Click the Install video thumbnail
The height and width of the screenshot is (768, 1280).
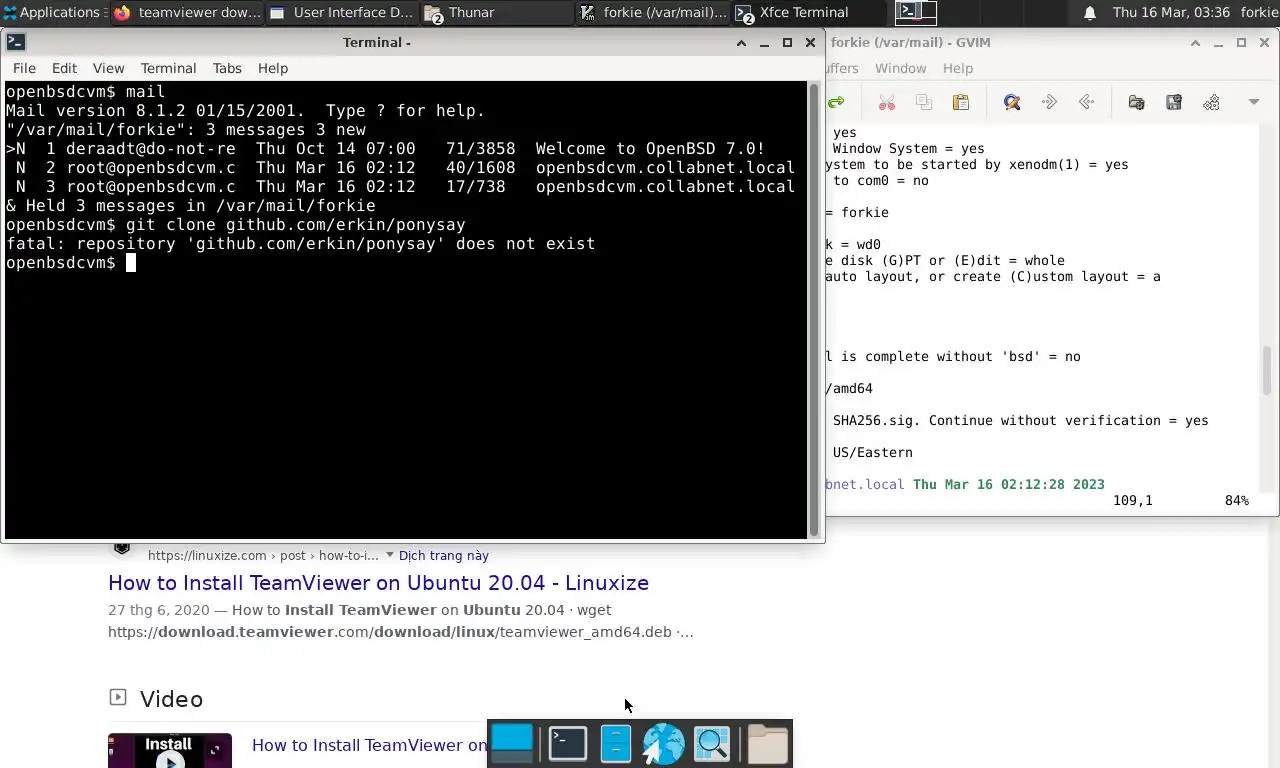(x=170, y=751)
